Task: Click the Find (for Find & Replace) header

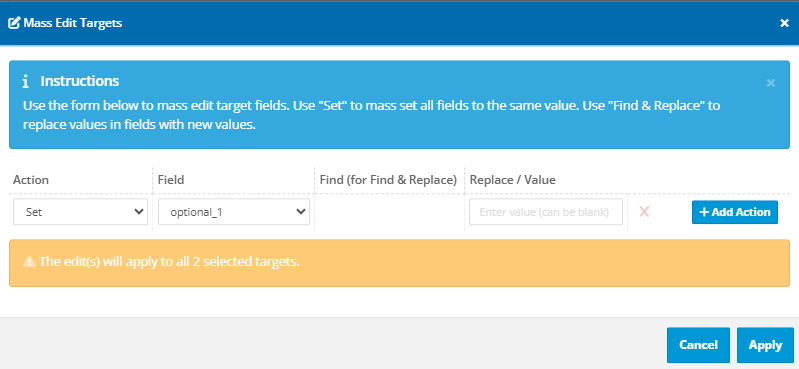Action: pyautogui.click(x=388, y=179)
